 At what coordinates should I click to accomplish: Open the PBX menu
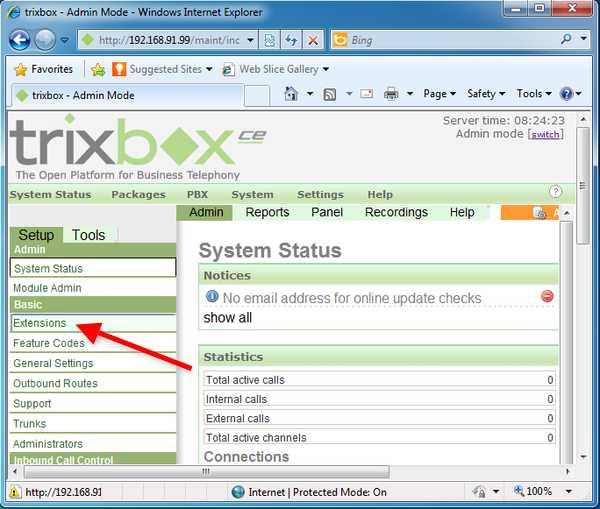point(197,194)
